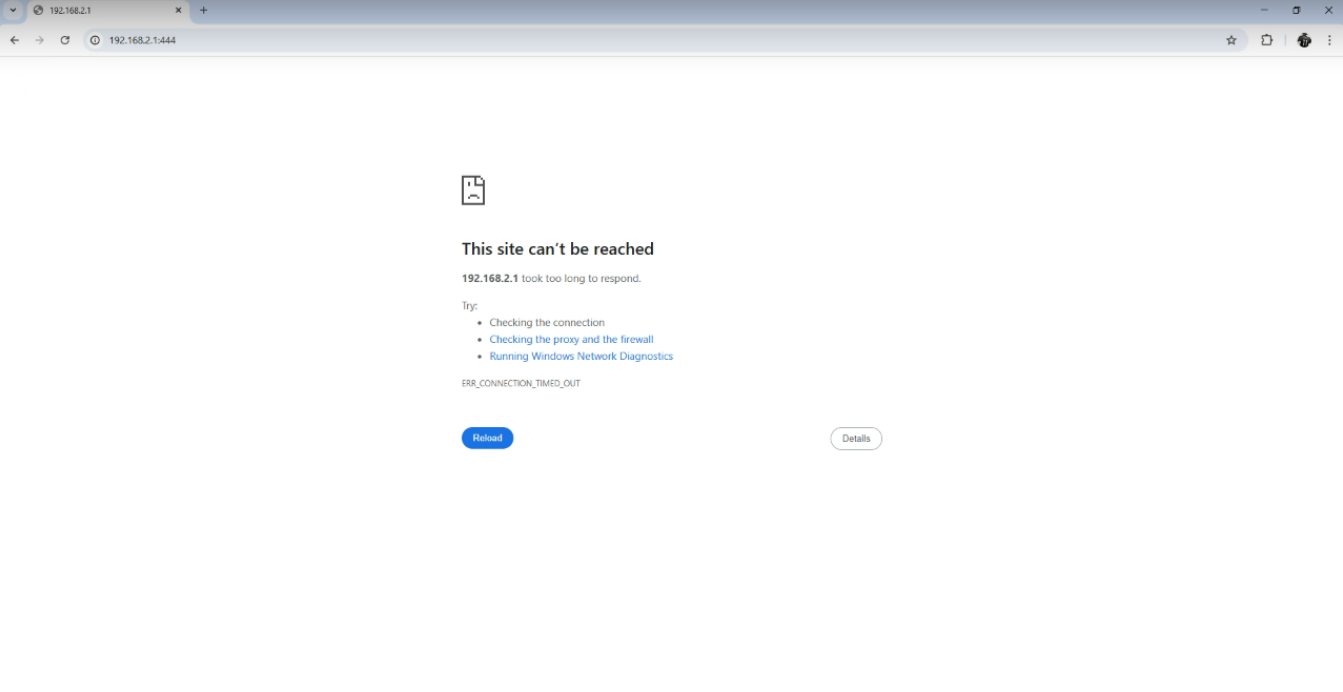
Task: Click the Details button
Action: (x=856, y=439)
